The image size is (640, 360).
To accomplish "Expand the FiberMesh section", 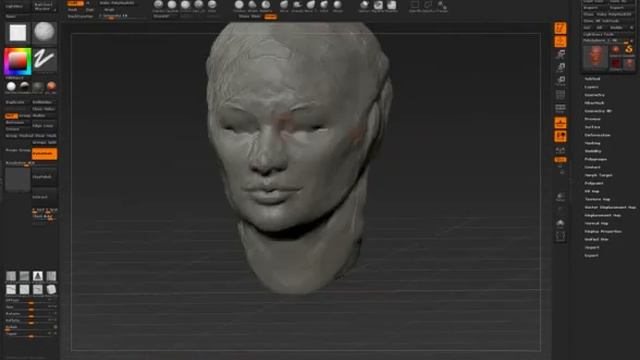I will 594,103.
